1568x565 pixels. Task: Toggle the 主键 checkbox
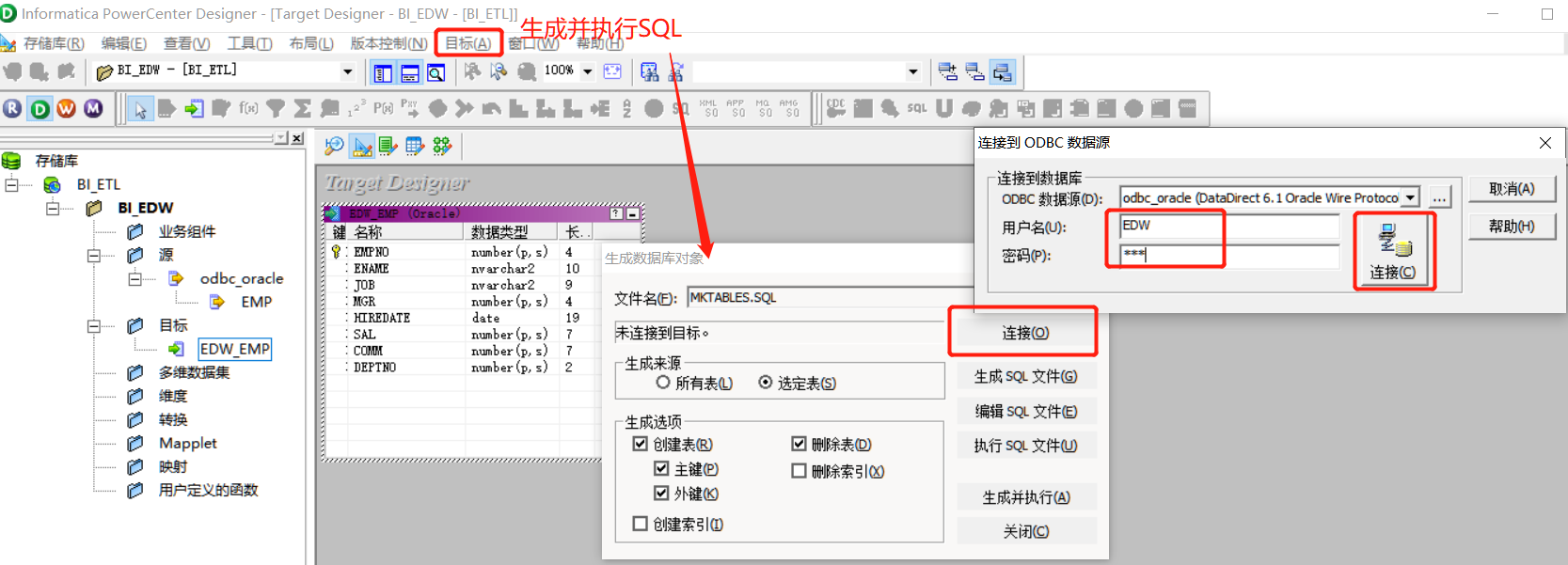[661, 468]
